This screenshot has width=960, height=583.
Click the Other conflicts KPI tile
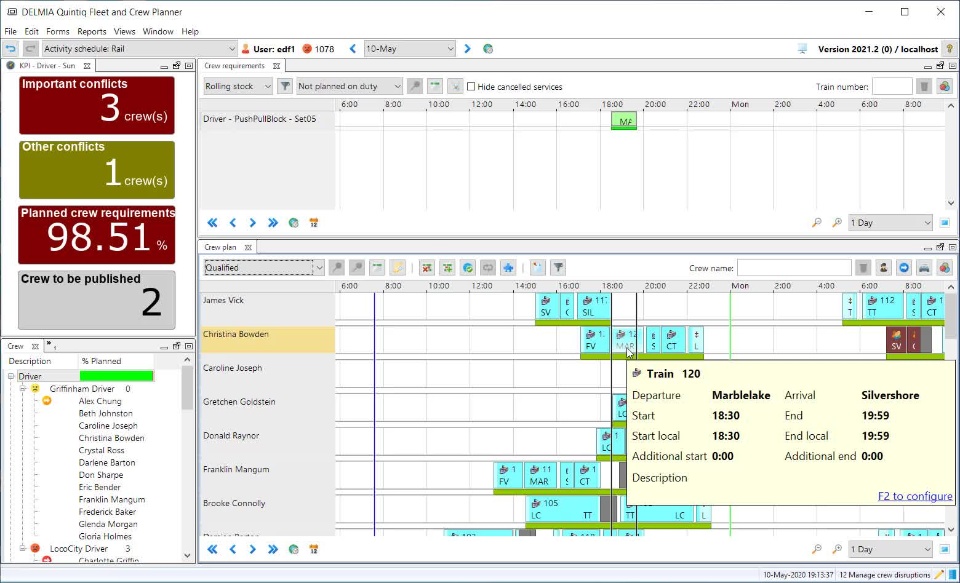97,170
